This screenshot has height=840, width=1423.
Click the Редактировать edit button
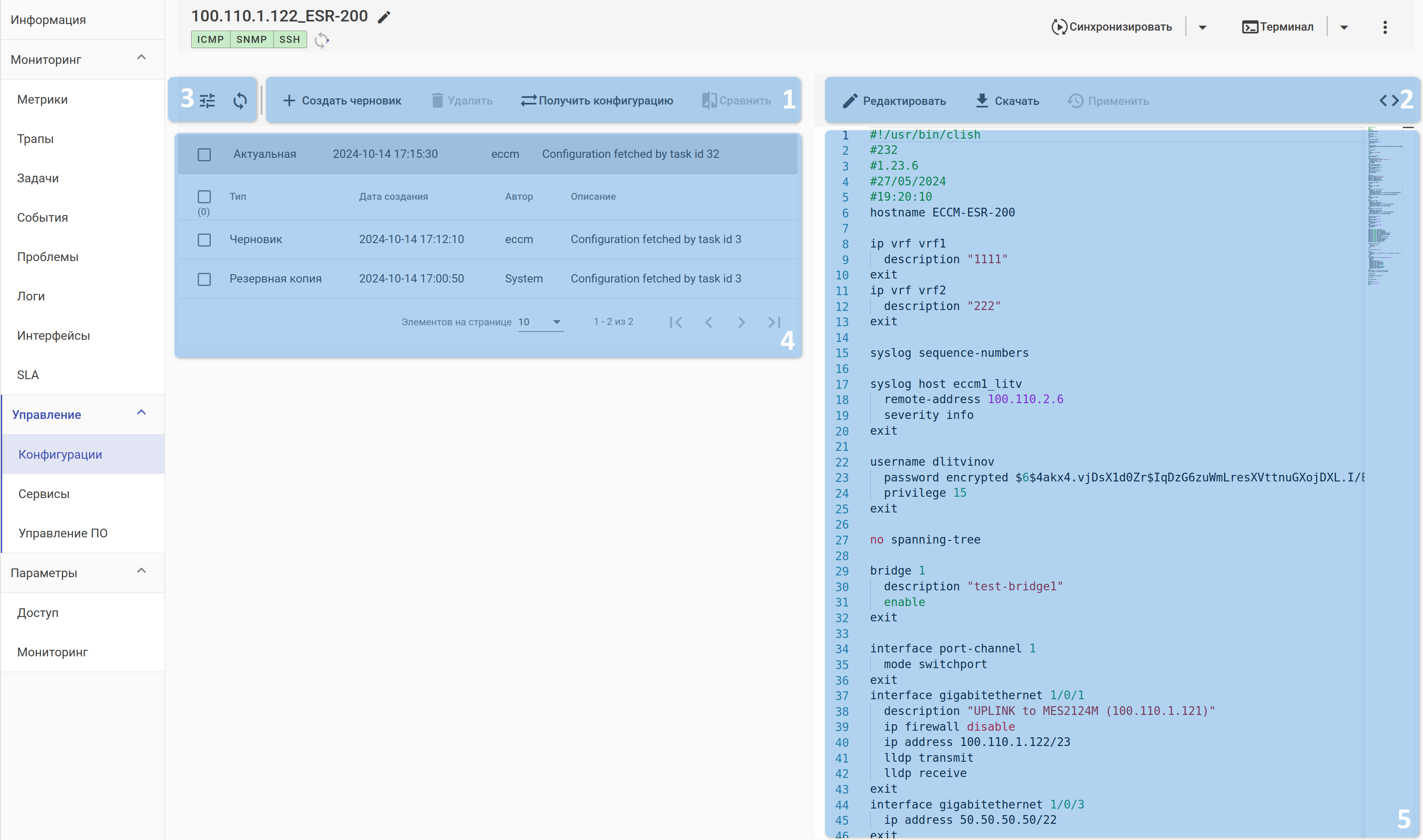click(894, 101)
